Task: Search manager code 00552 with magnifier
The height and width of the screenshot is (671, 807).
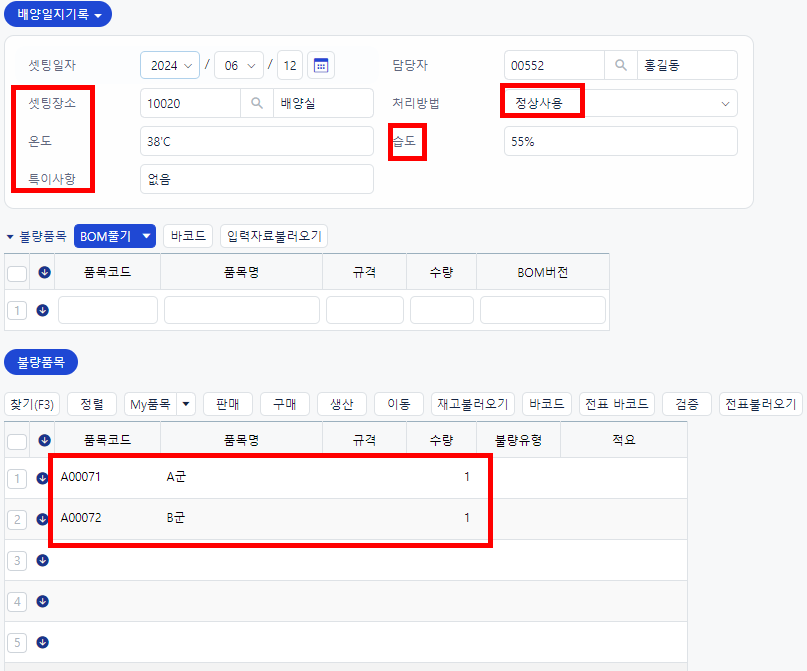Action: point(621,65)
